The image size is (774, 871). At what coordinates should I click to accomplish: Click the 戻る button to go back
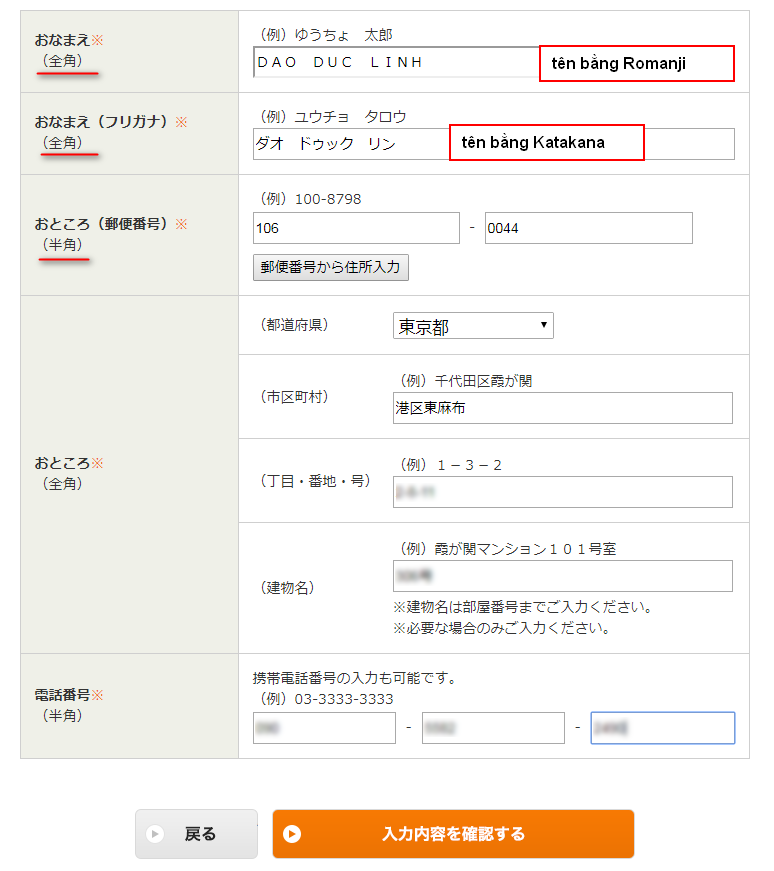tap(196, 834)
